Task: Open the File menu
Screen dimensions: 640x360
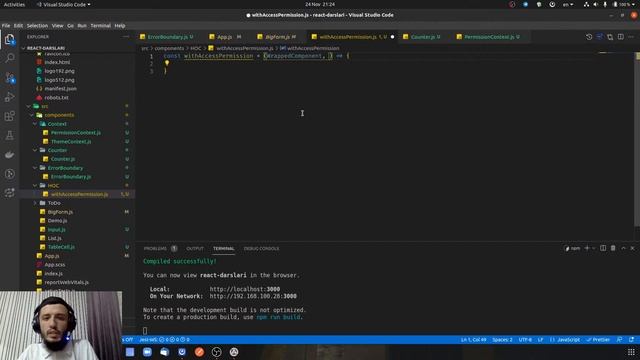Action: tap(6, 25)
